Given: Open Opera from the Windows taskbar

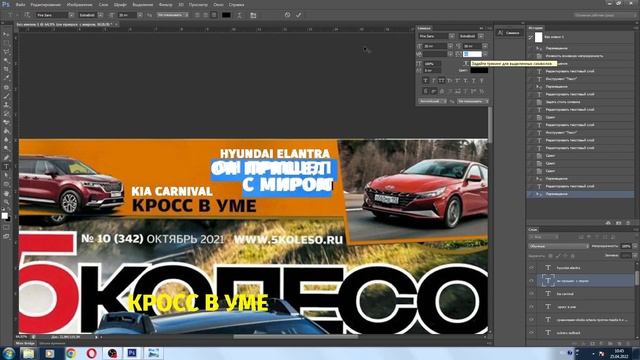Looking at the screenshot, I should (91, 353).
